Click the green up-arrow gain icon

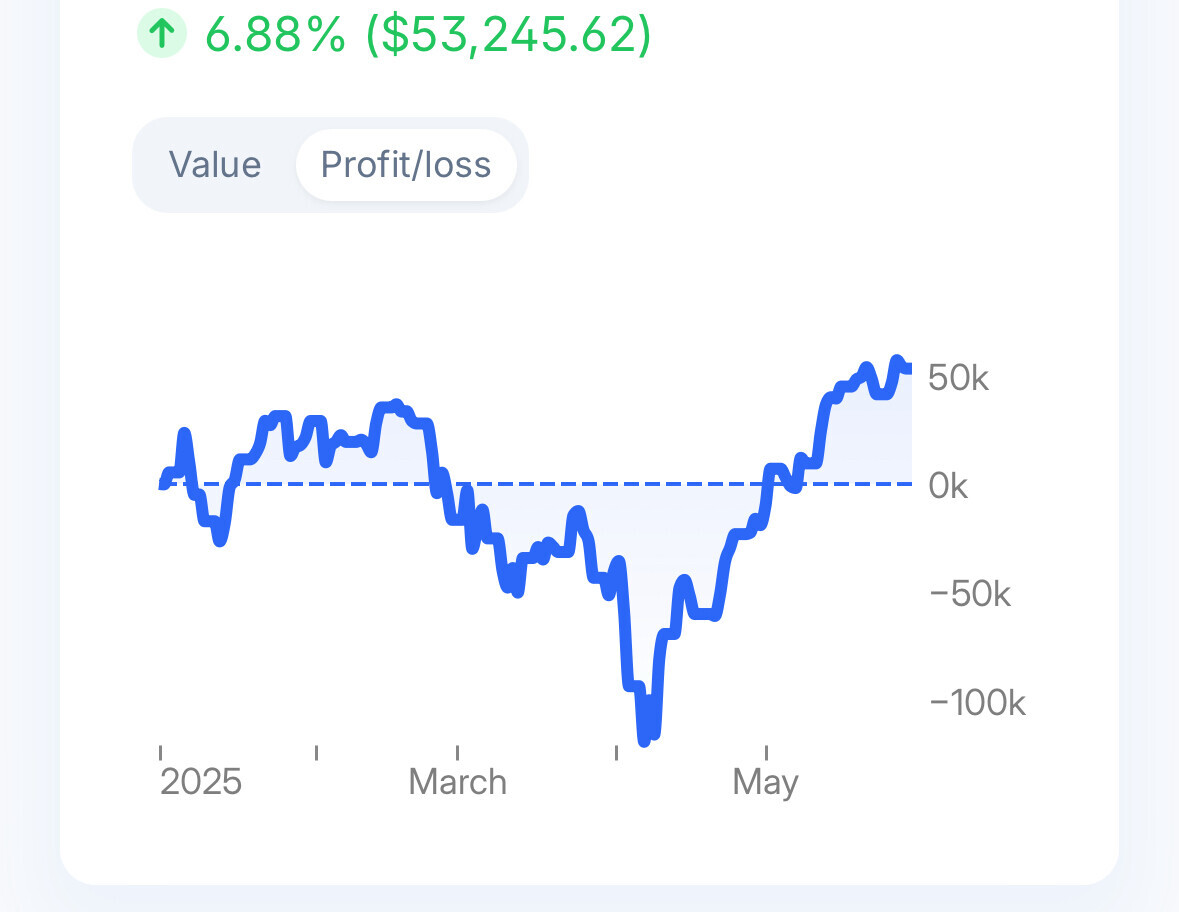point(161,34)
